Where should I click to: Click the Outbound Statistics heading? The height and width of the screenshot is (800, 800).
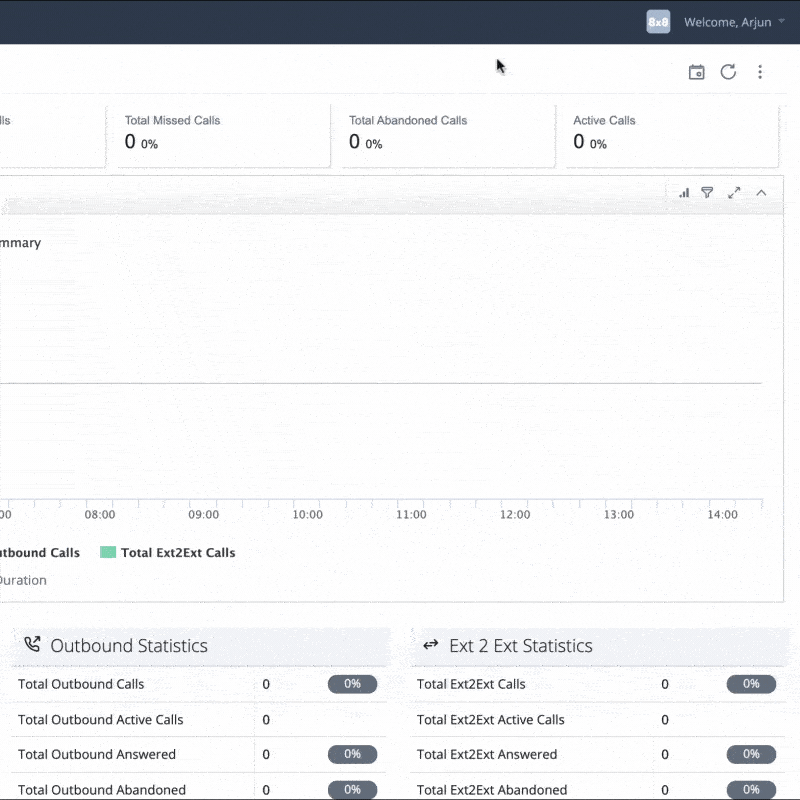(129, 646)
